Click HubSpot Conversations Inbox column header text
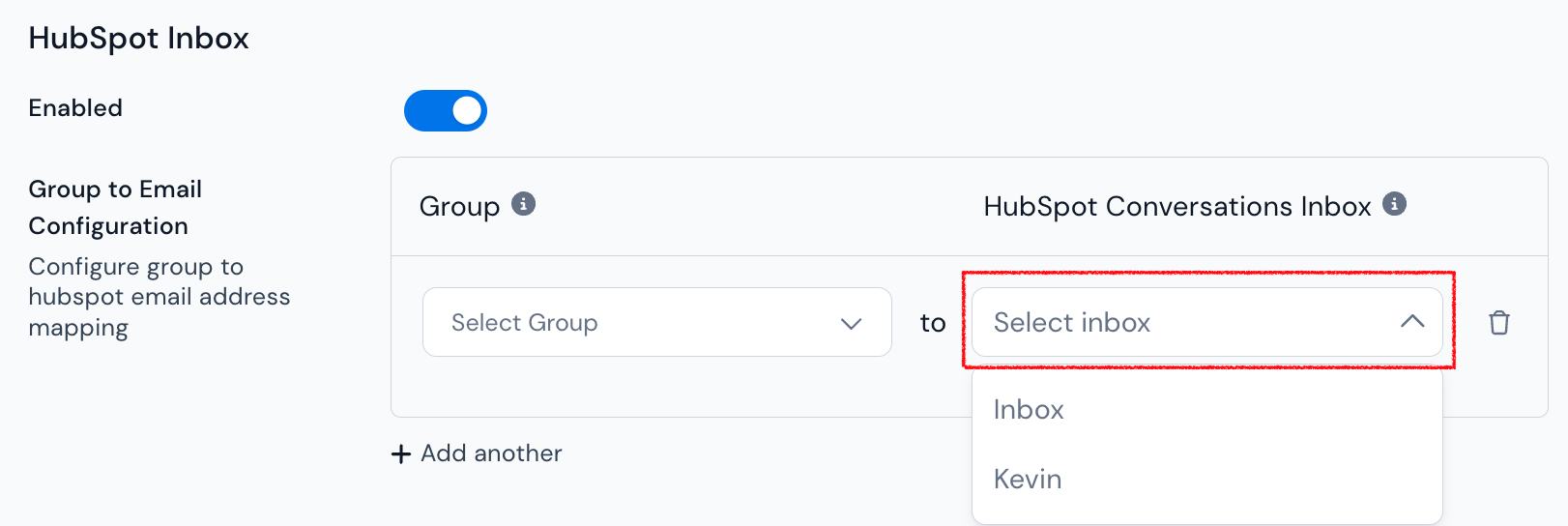Image resolution: width=1568 pixels, height=526 pixels. coord(1177,206)
